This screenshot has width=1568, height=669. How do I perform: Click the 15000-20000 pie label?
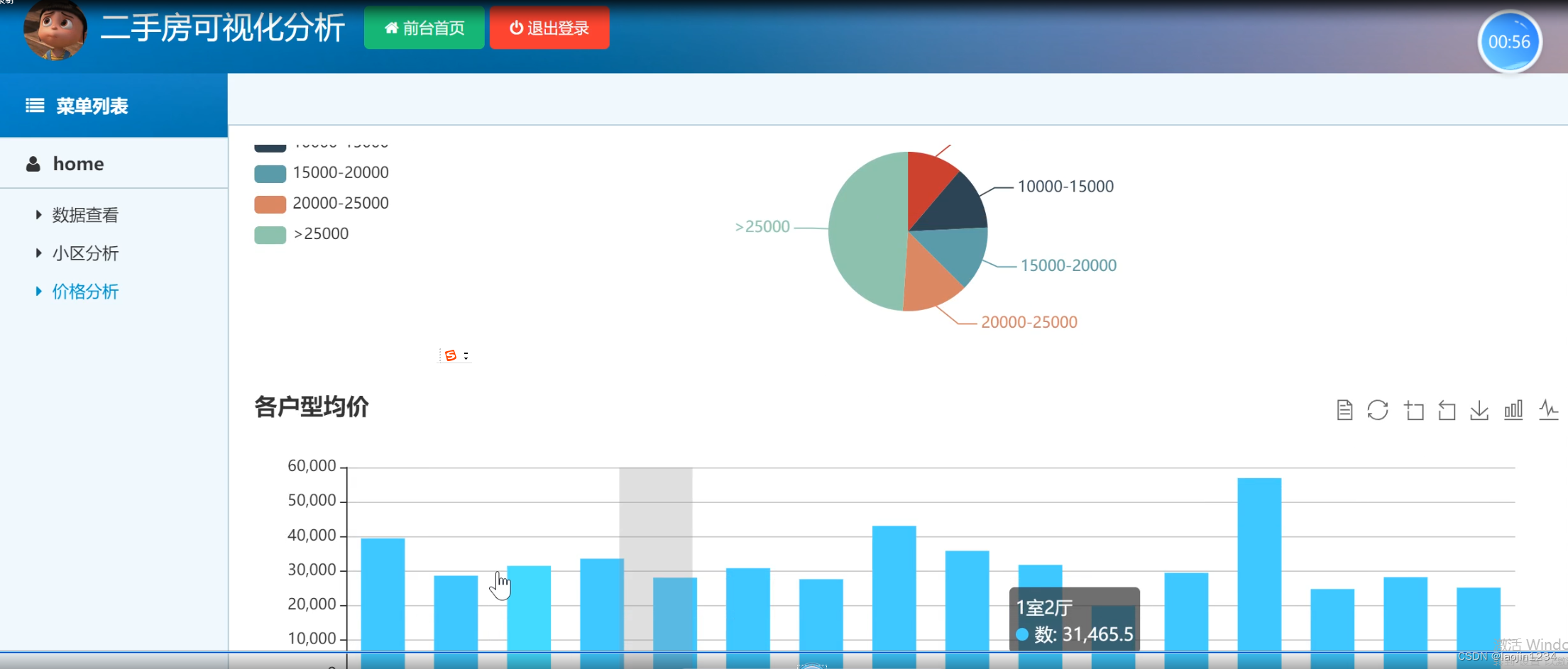[1068, 265]
